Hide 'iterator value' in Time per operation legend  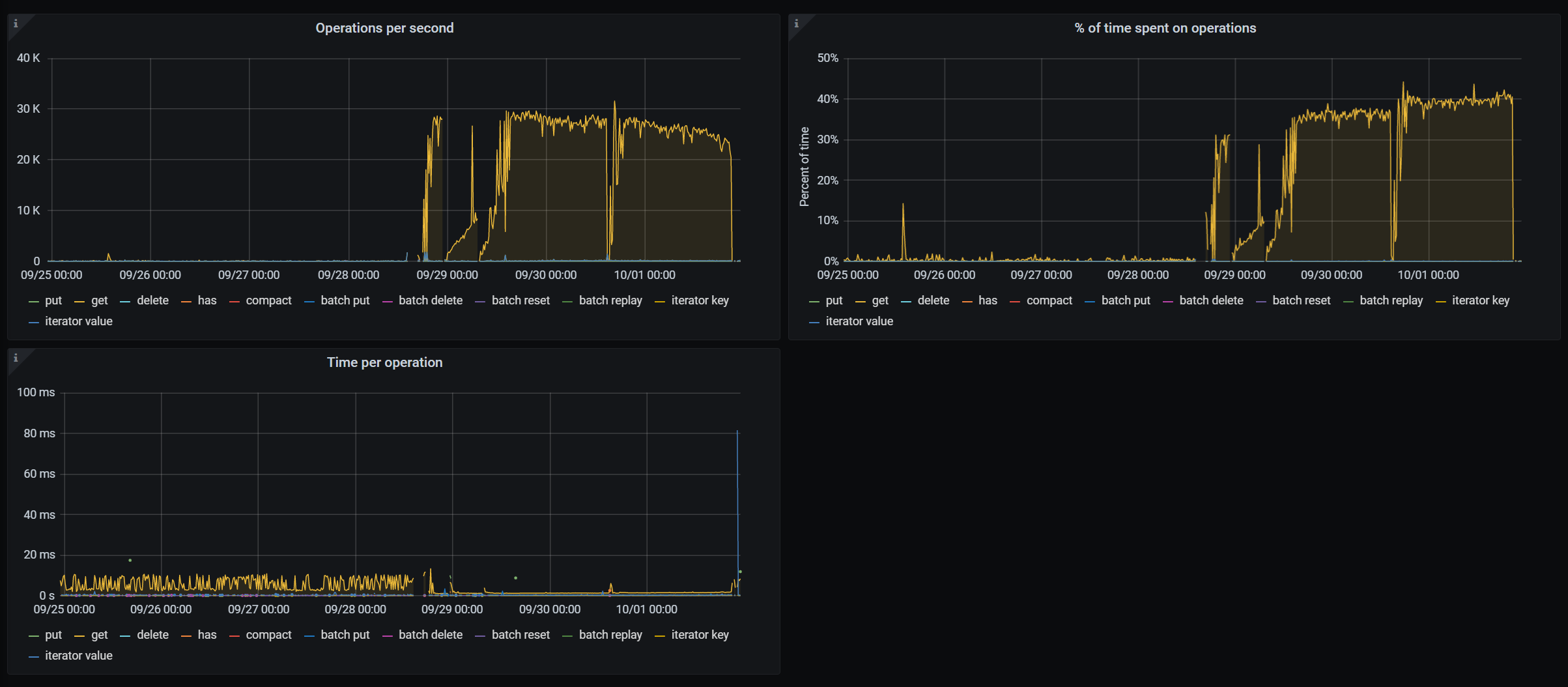pyautogui.click(x=78, y=656)
